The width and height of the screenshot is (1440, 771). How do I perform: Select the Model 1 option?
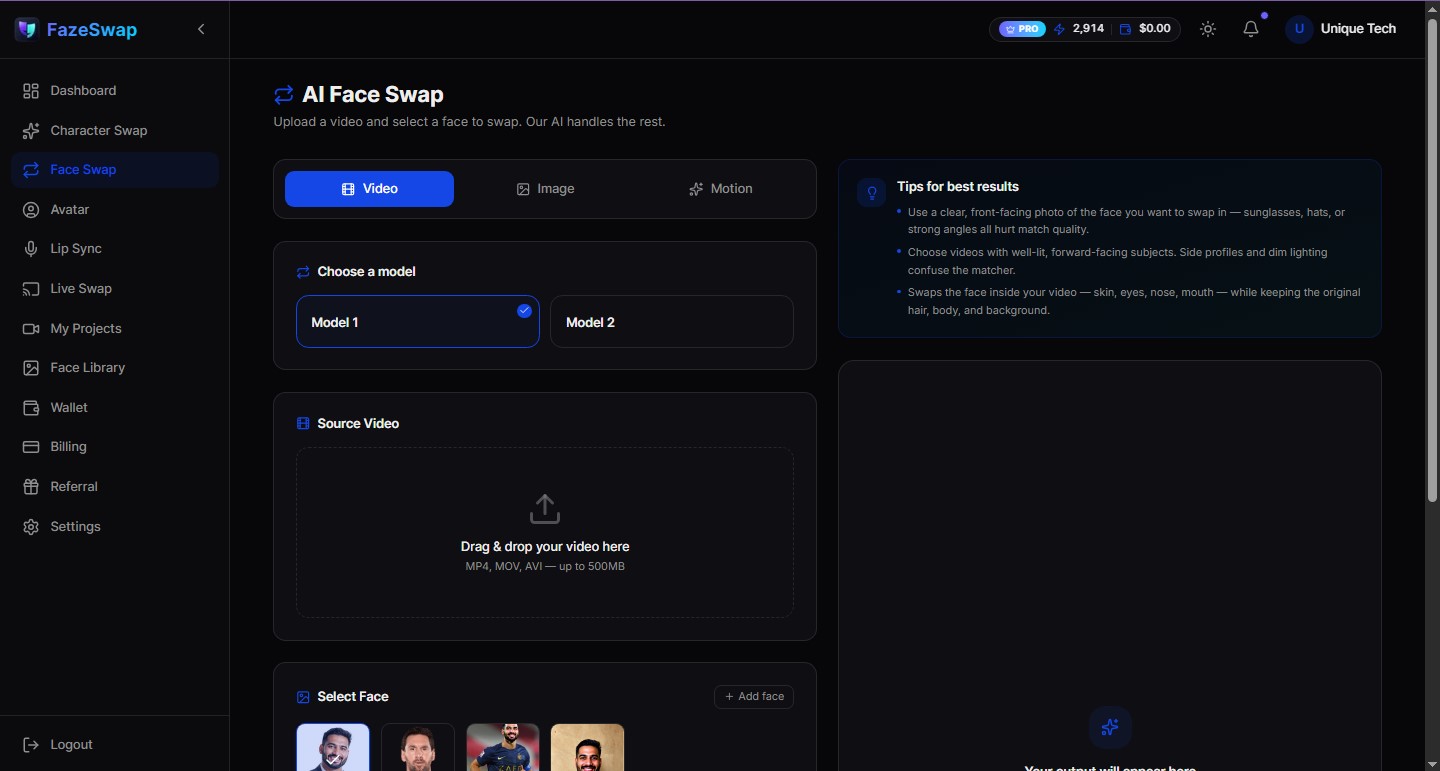pyautogui.click(x=418, y=322)
